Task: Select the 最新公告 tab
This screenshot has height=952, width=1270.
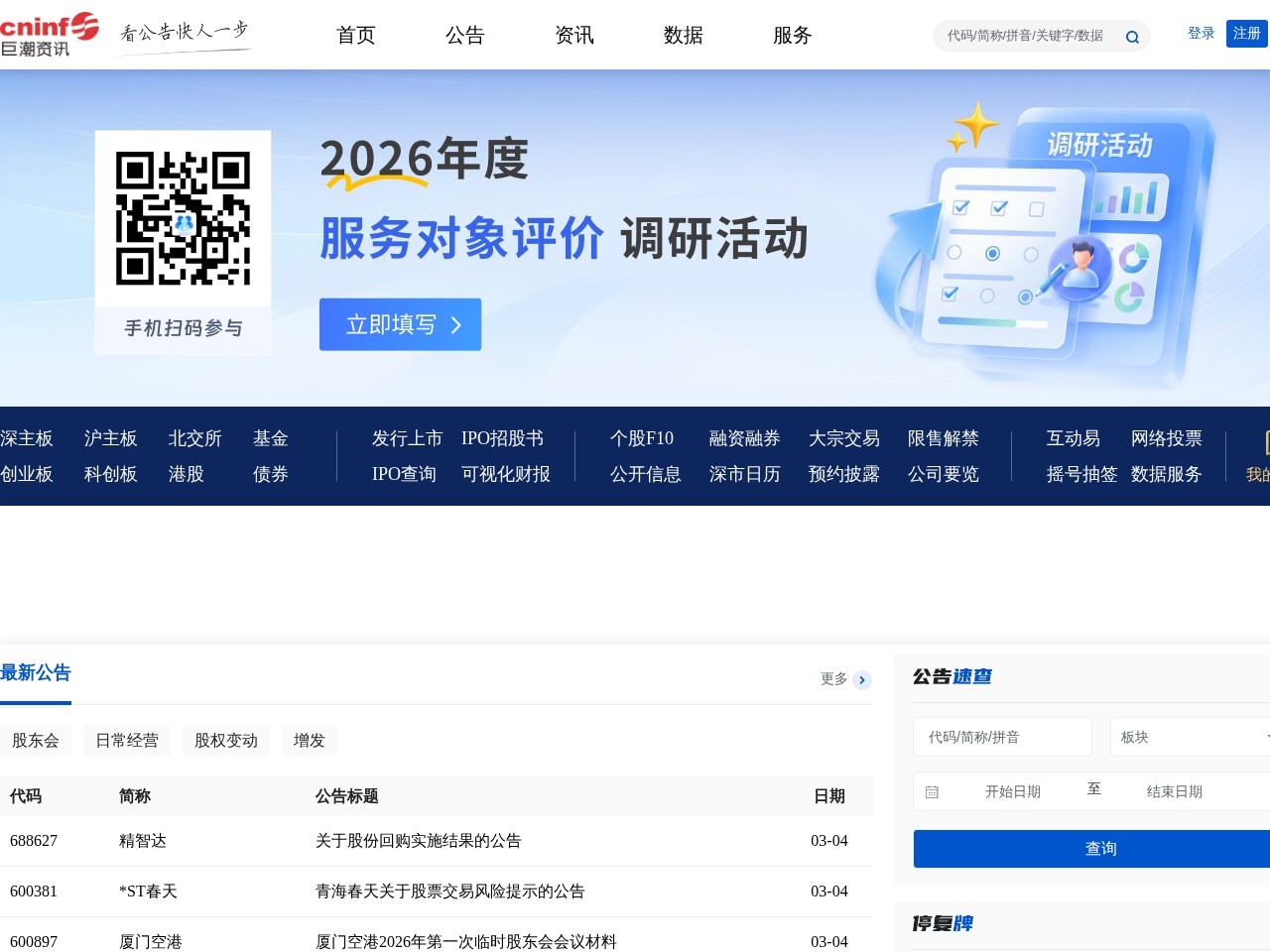Action: tap(36, 673)
